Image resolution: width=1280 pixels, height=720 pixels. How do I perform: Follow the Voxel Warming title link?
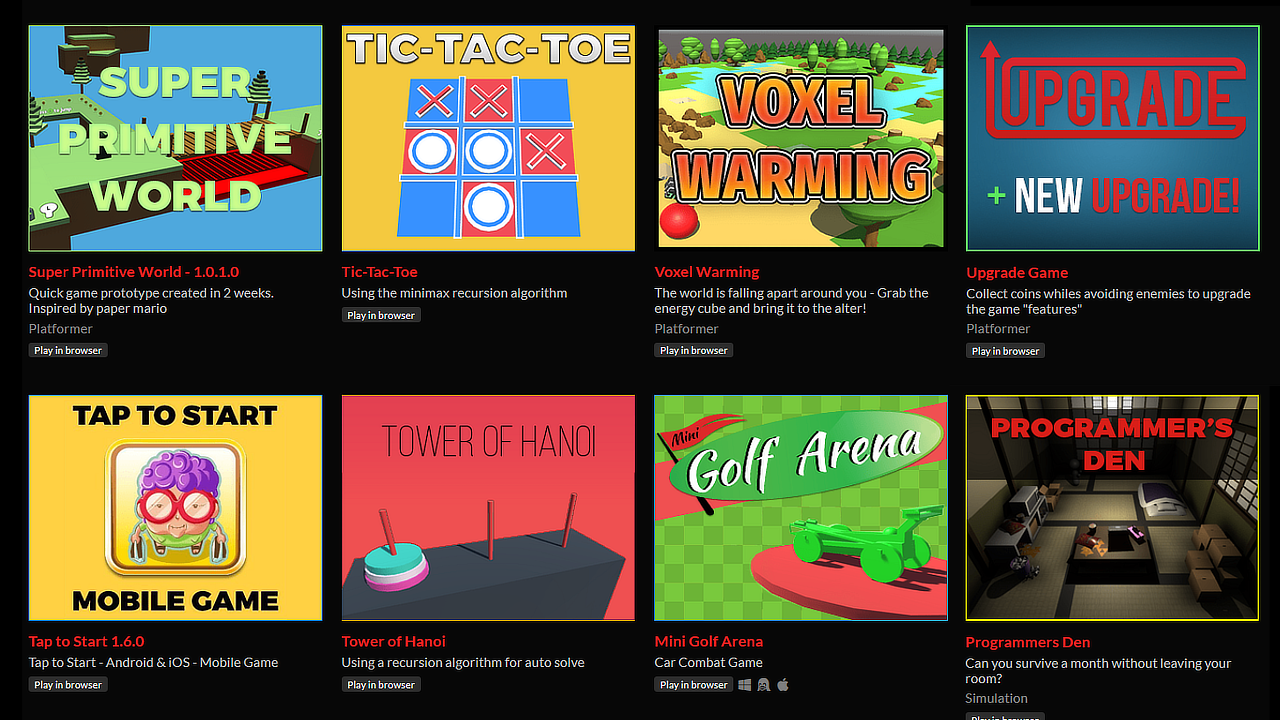click(707, 272)
